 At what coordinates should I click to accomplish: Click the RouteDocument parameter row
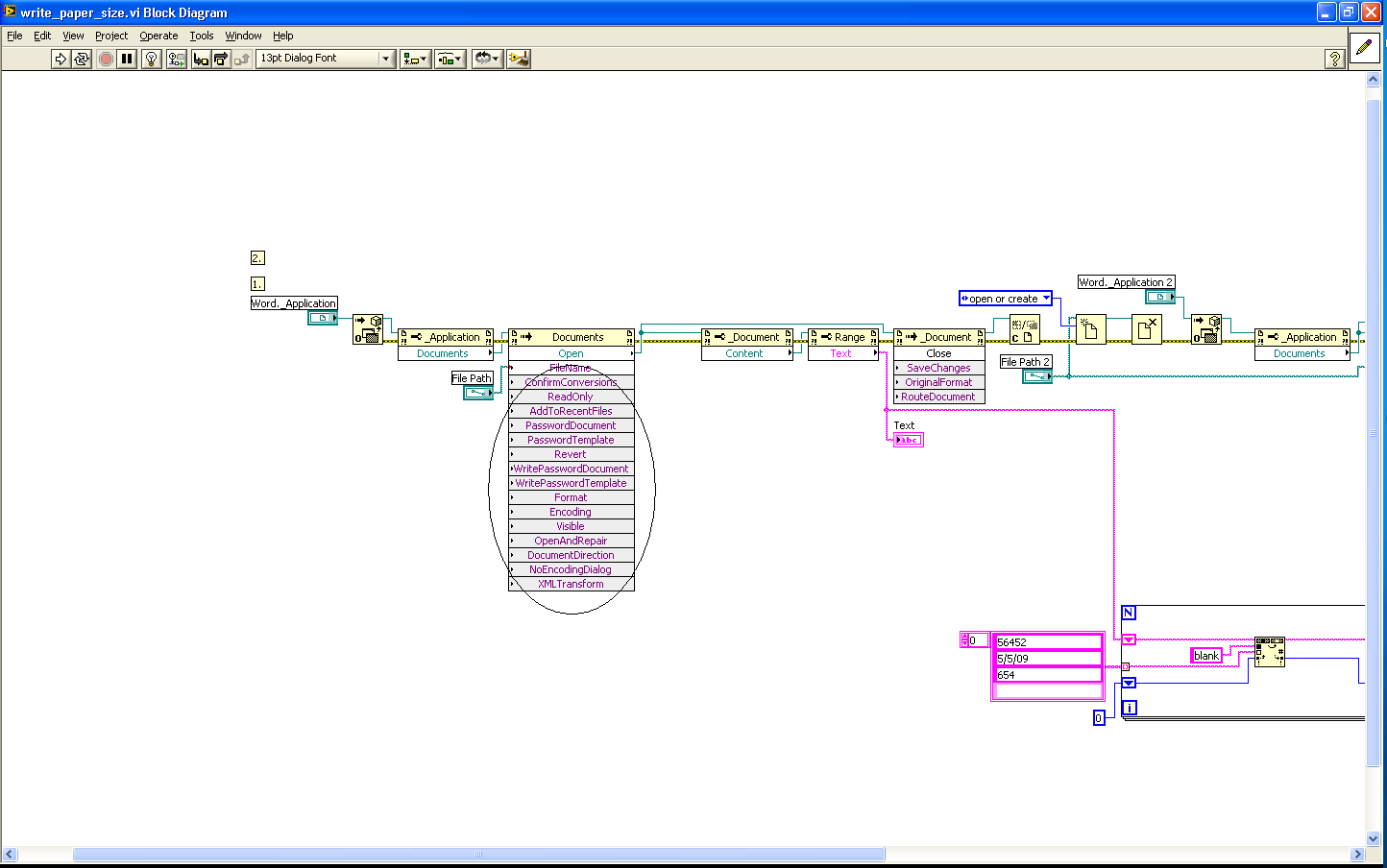[x=939, y=397]
